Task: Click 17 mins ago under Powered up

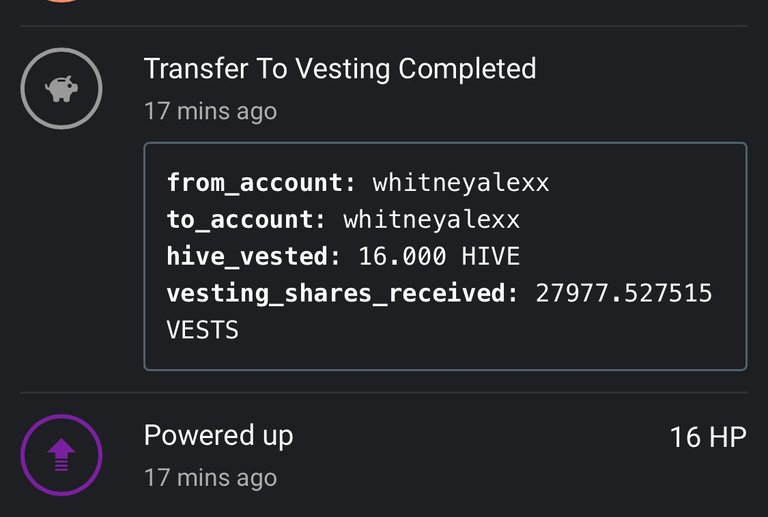Action: tap(211, 478)
